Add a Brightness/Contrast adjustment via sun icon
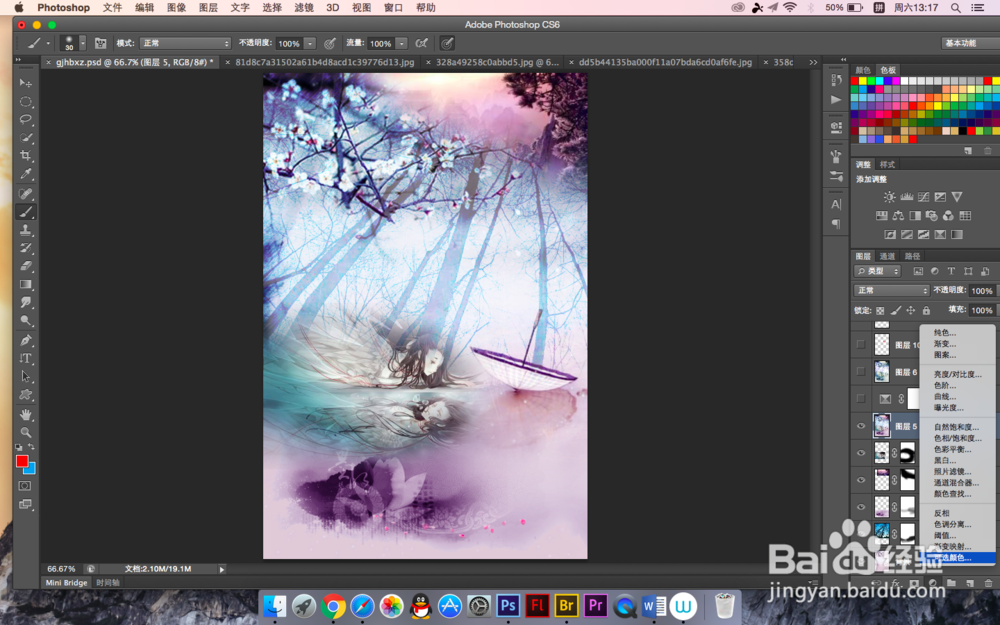This screenshot has height=625, width=1000. tap(890, 197)
